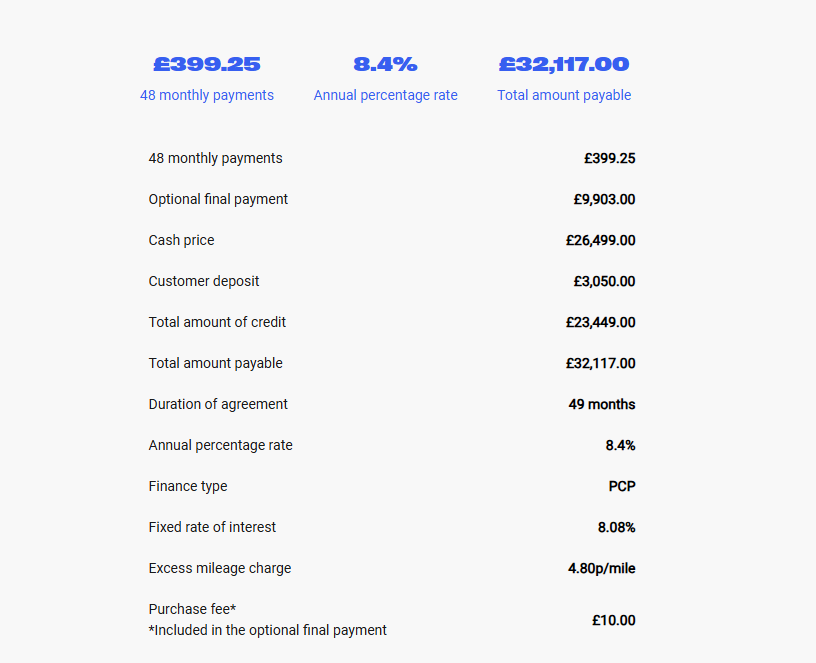Click the '4.80p/mile' excess mileage value

tap(602, 568)
